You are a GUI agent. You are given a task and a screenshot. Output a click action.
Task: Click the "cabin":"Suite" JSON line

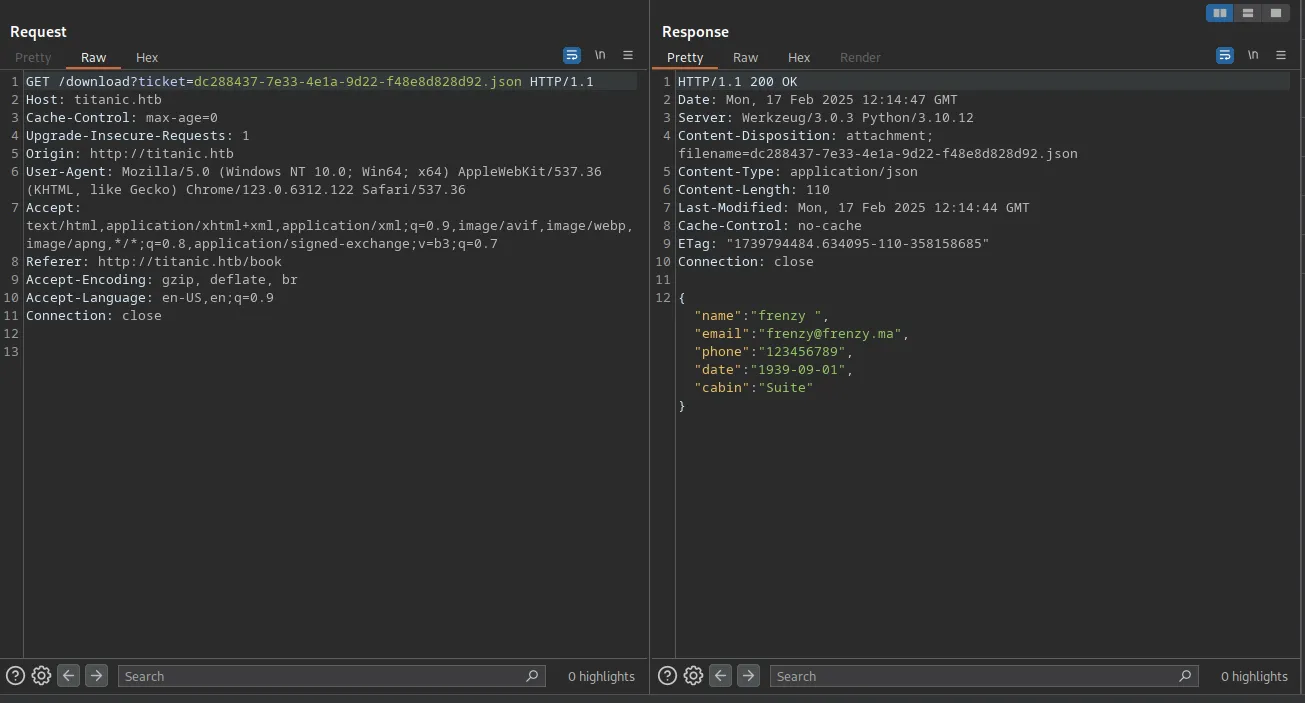coord(754,387)
